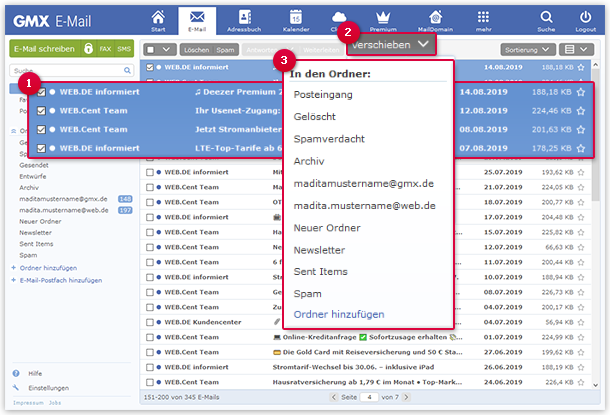The width and height of the screenshot is (610, 415).
Task: Star the email dated 01.07.2019
Action: (x=581, y=337)
